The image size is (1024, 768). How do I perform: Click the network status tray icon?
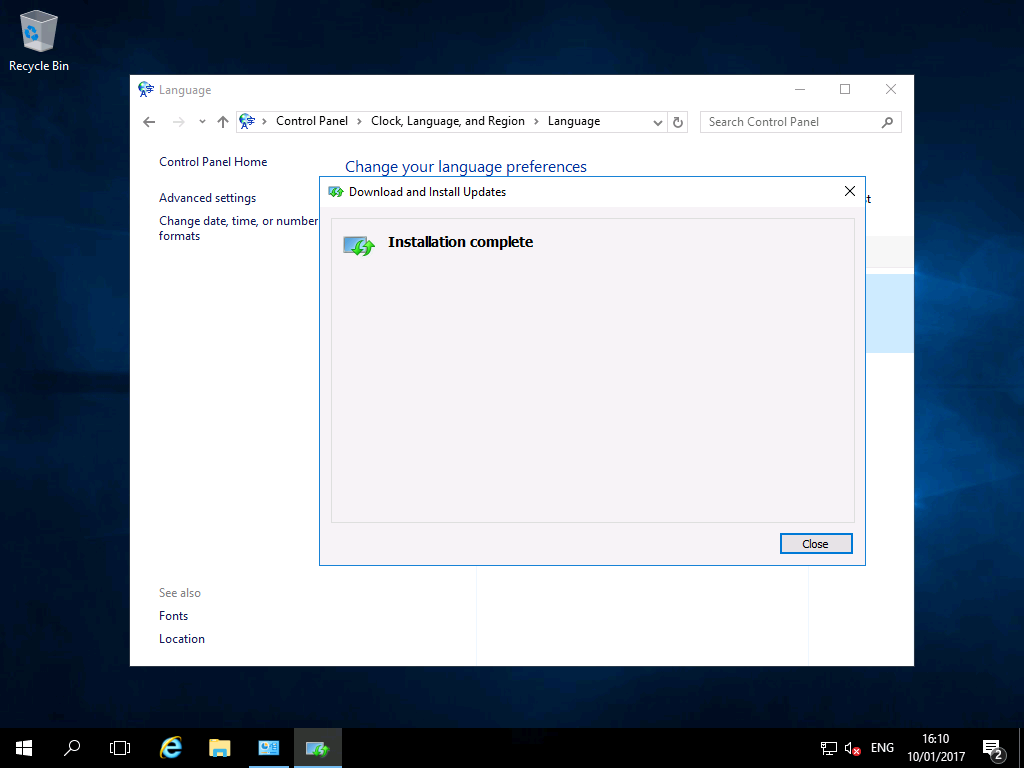829,748
